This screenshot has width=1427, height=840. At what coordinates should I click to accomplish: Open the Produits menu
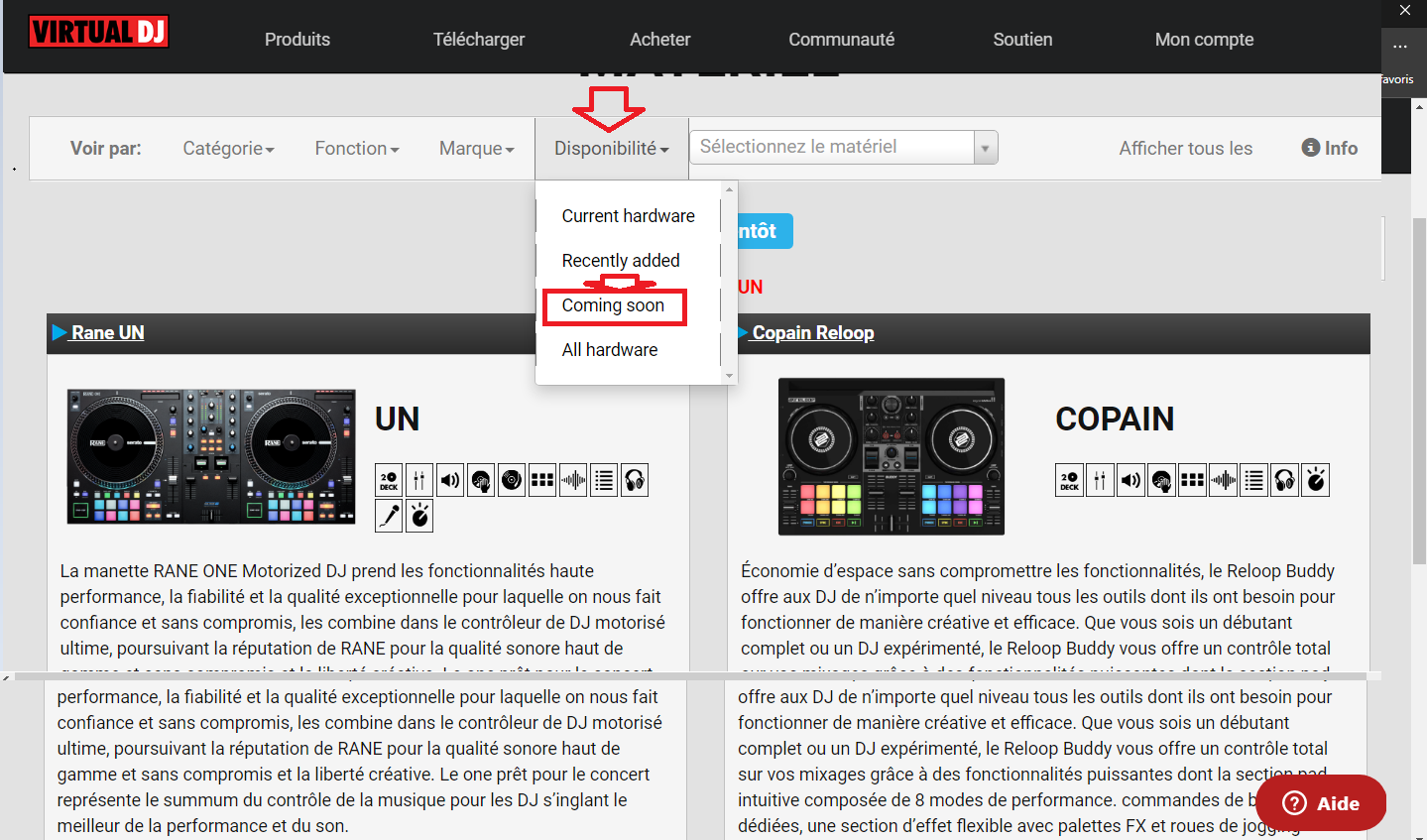click(297, 39)
